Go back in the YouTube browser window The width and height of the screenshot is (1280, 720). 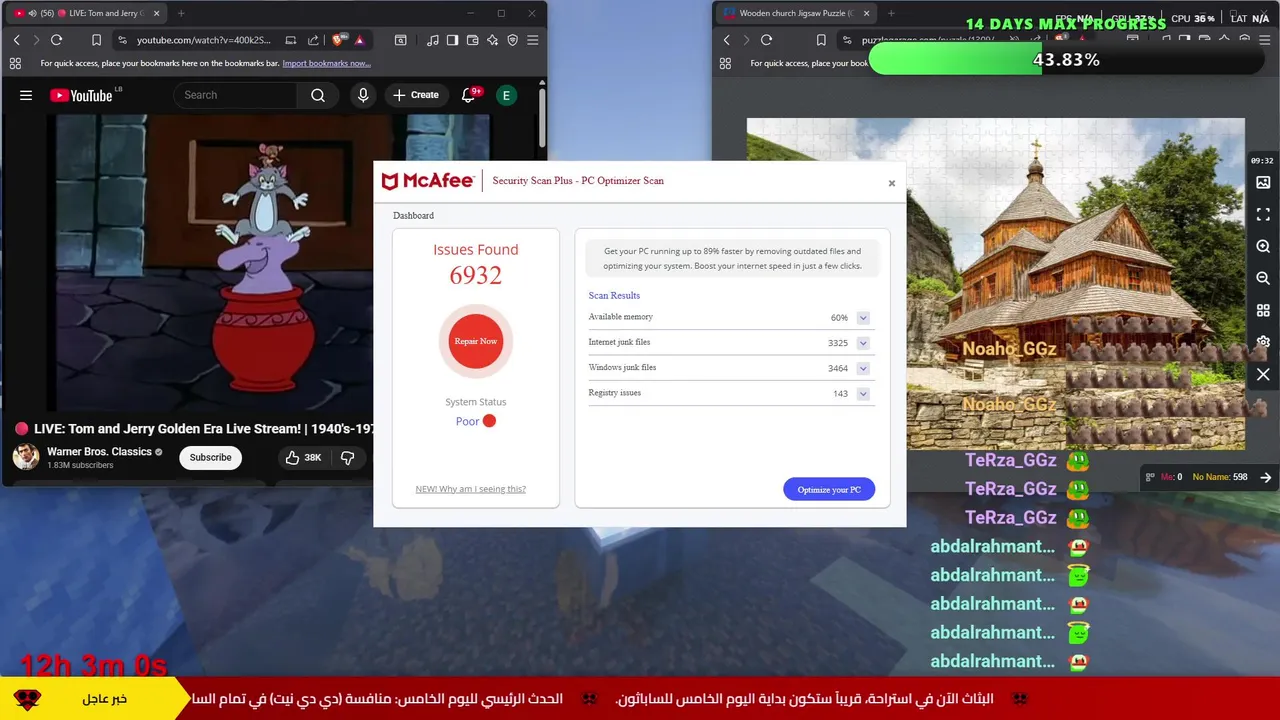[17, 40]
